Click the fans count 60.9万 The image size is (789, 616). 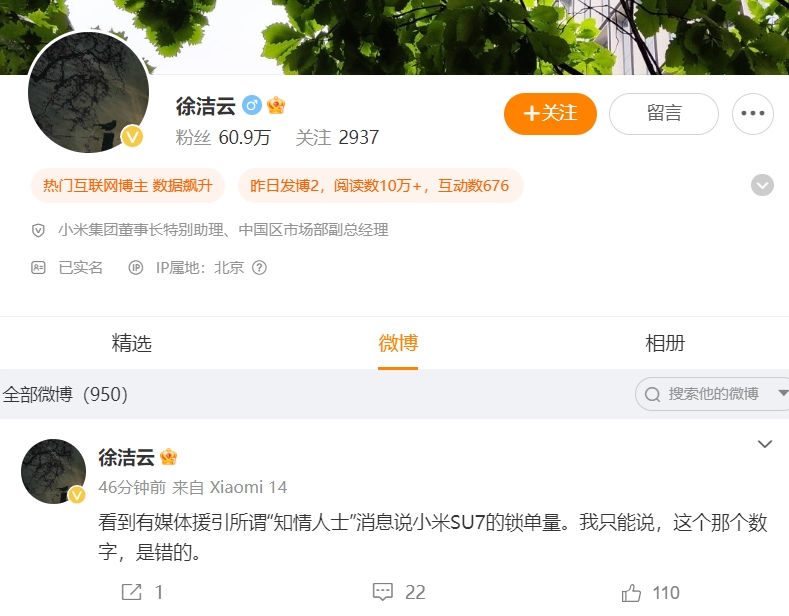pyautogui.click(x=245, y=137)
